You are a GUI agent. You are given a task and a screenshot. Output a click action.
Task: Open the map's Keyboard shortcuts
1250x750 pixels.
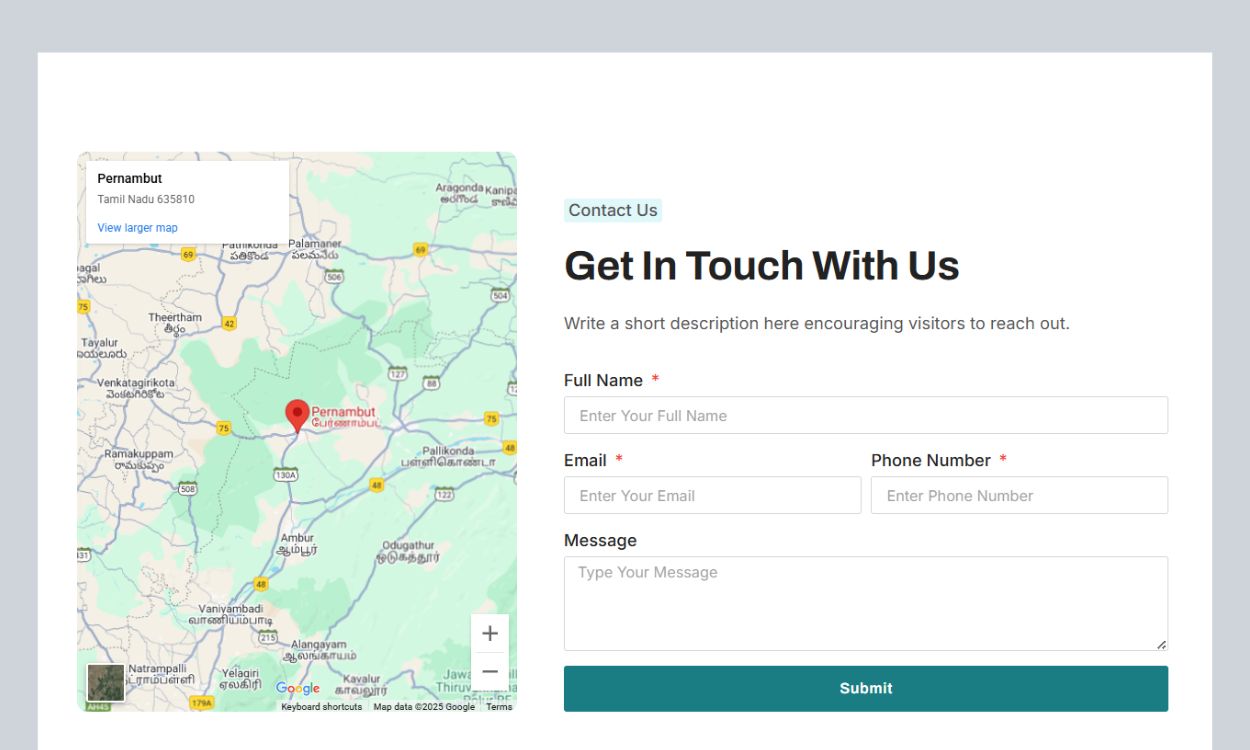321,707
